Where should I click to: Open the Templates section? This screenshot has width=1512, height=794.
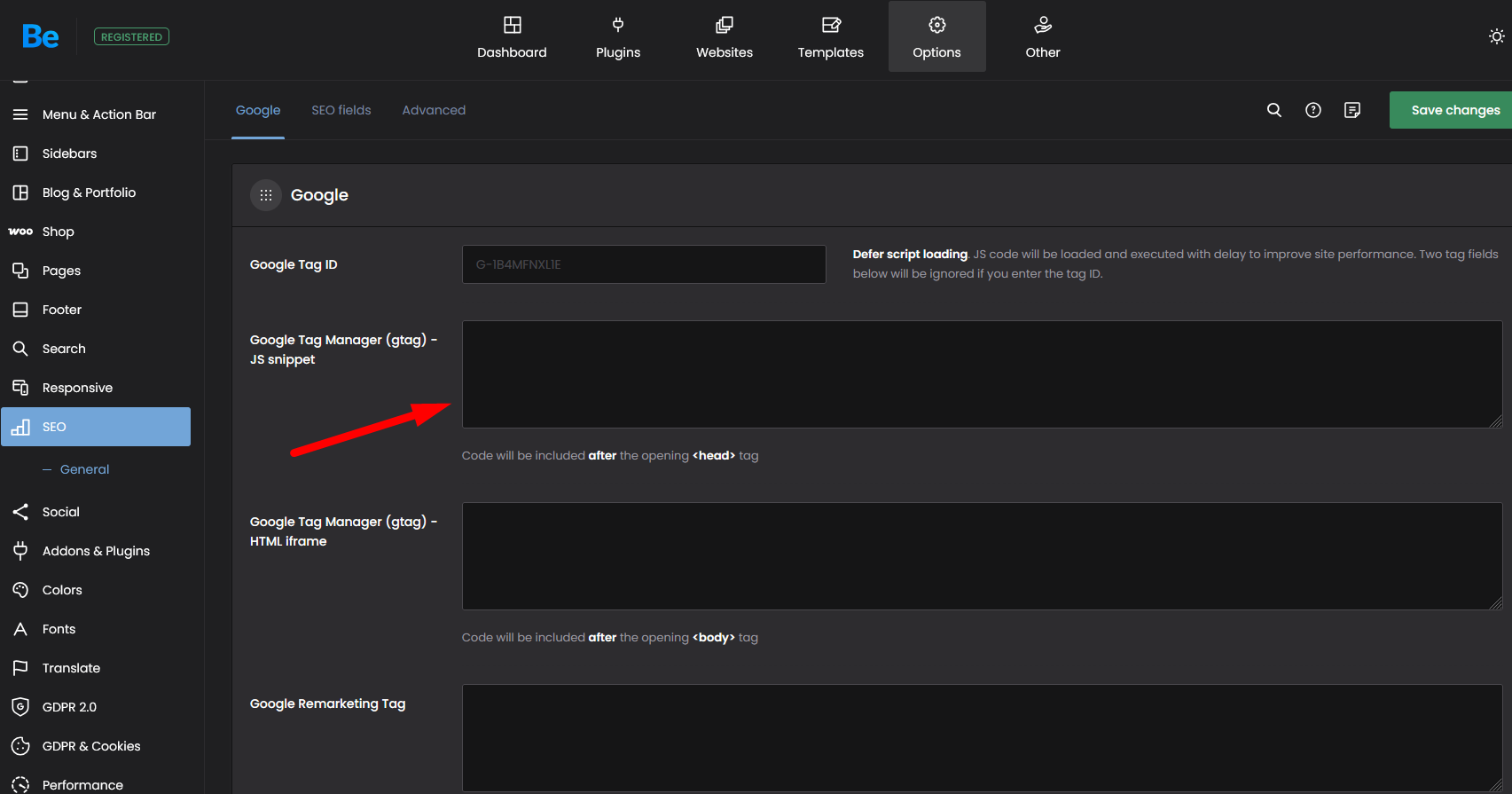pos(831,36)
